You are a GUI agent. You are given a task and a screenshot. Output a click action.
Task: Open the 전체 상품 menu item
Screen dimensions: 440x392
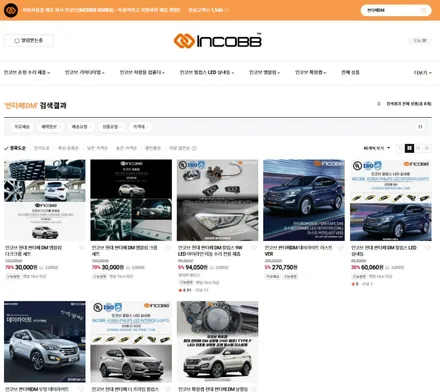[350, 72]
